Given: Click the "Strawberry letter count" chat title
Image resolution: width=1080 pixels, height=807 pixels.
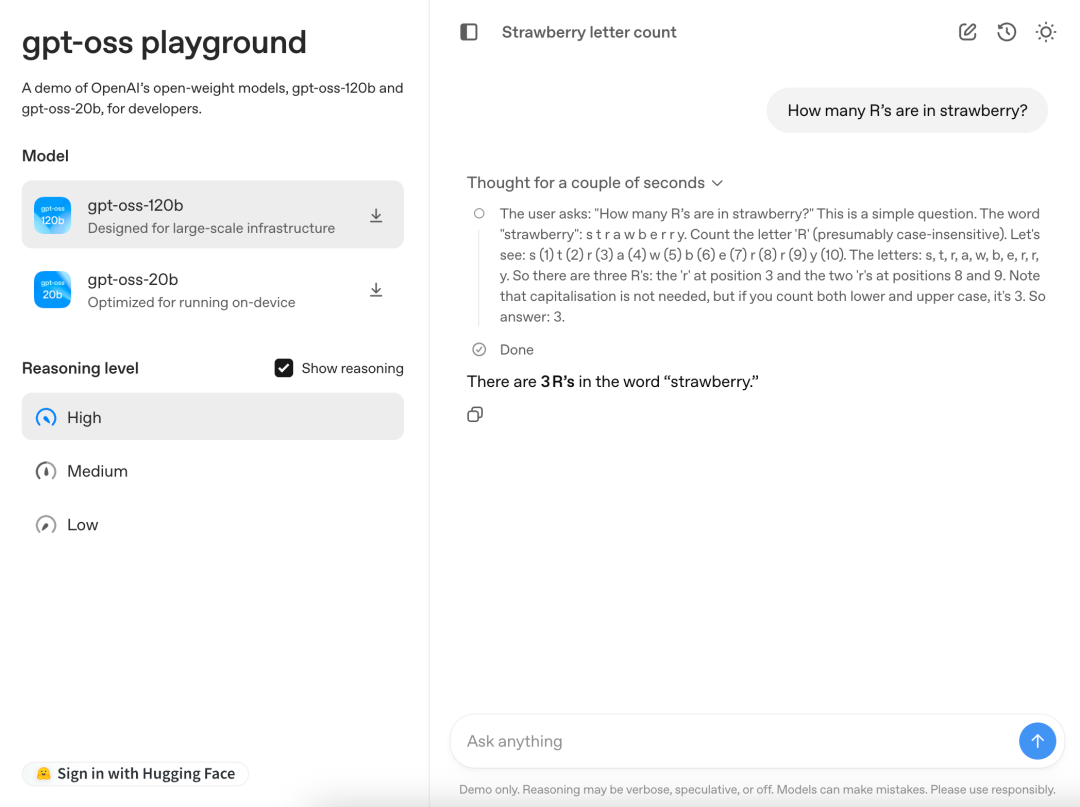Looking at the screenshot, I should [589, 32].
